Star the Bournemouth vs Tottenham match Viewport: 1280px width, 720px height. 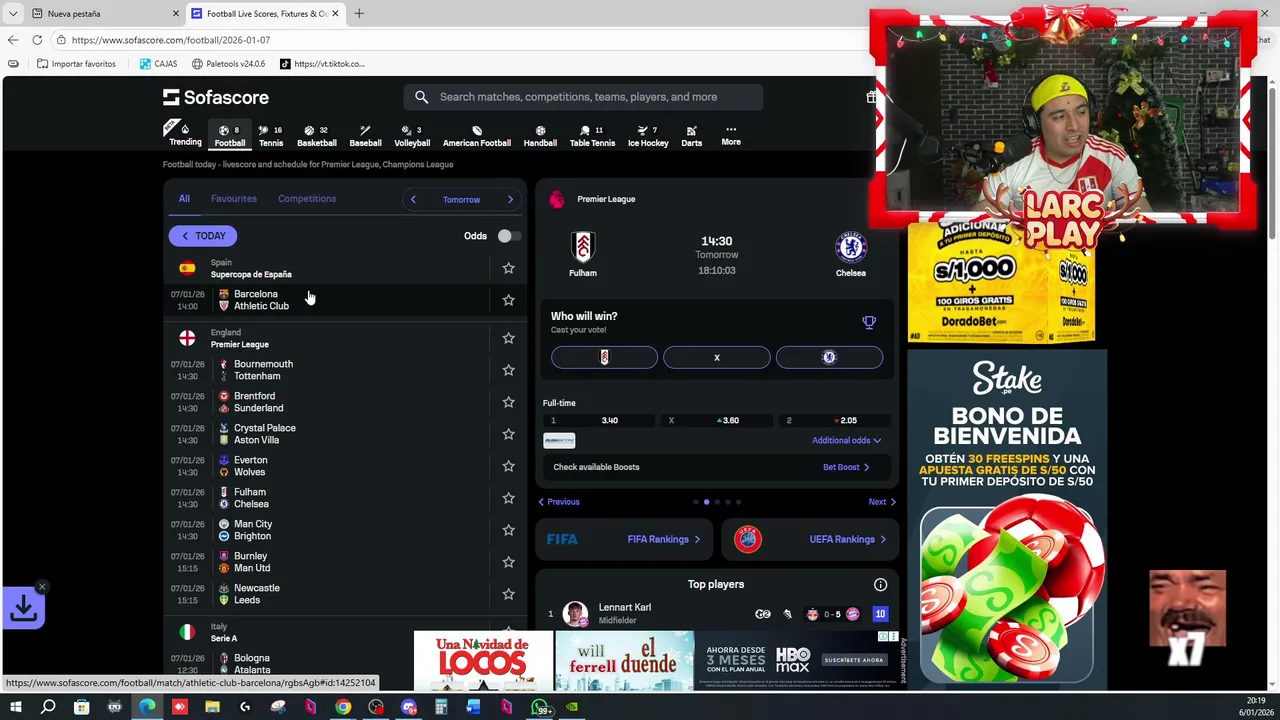click(508, 370)
